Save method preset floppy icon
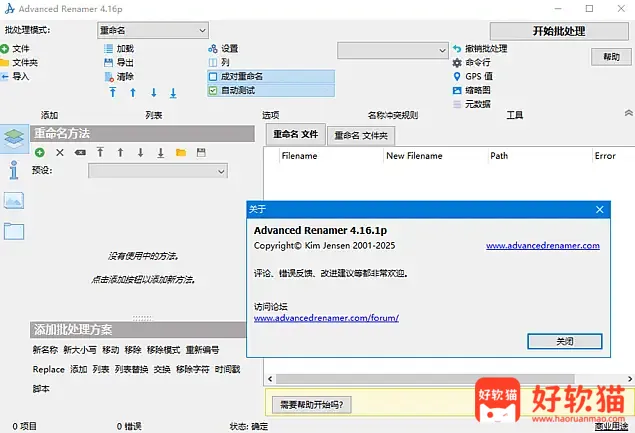Screen dimensions: 635x433 201,153
